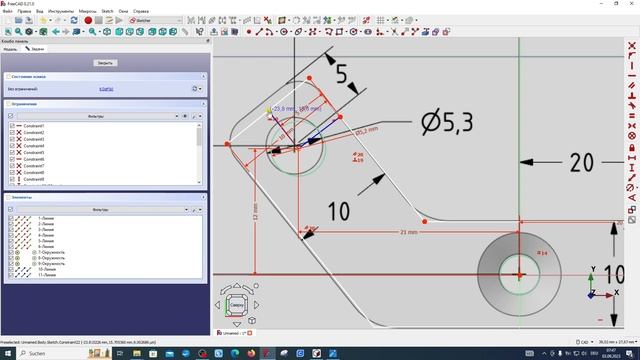Apply the Coincident constraint tool
Screen dimensions: 640x360
coord(632,45)
